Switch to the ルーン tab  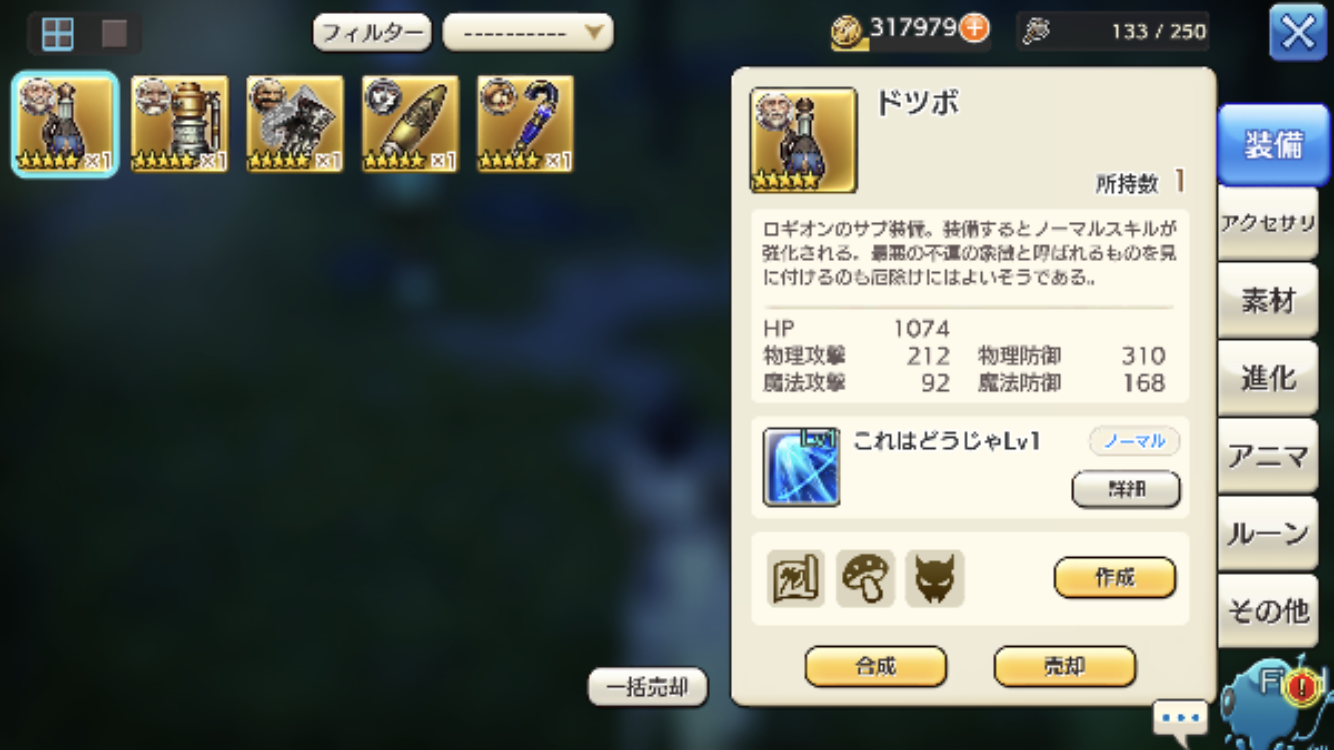1268,533
